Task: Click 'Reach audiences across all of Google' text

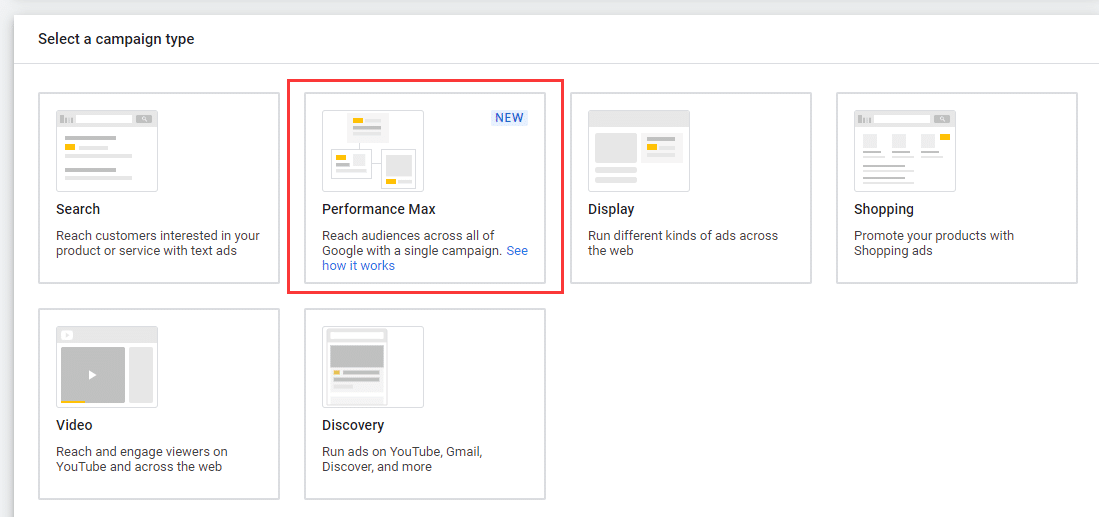Action: click(x=413, y=243)
